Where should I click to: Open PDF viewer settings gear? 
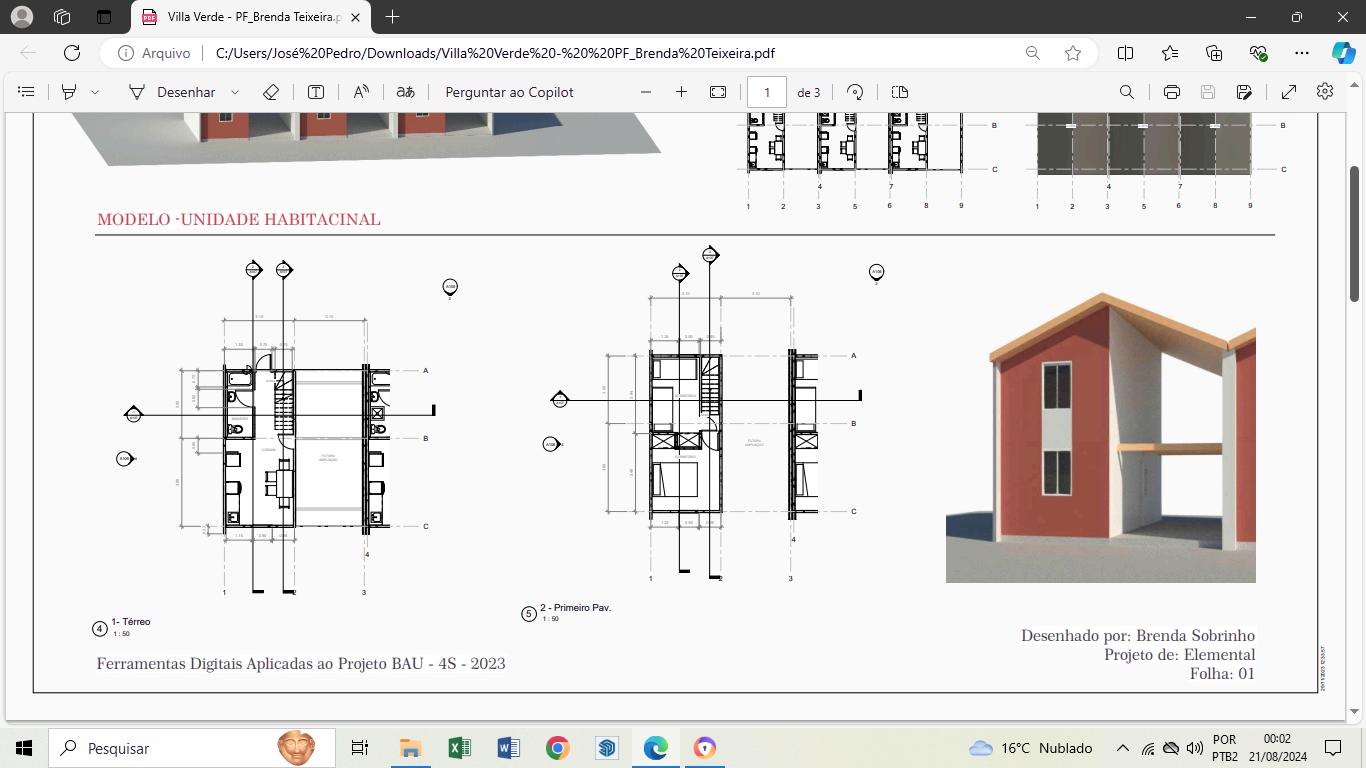1325,91
